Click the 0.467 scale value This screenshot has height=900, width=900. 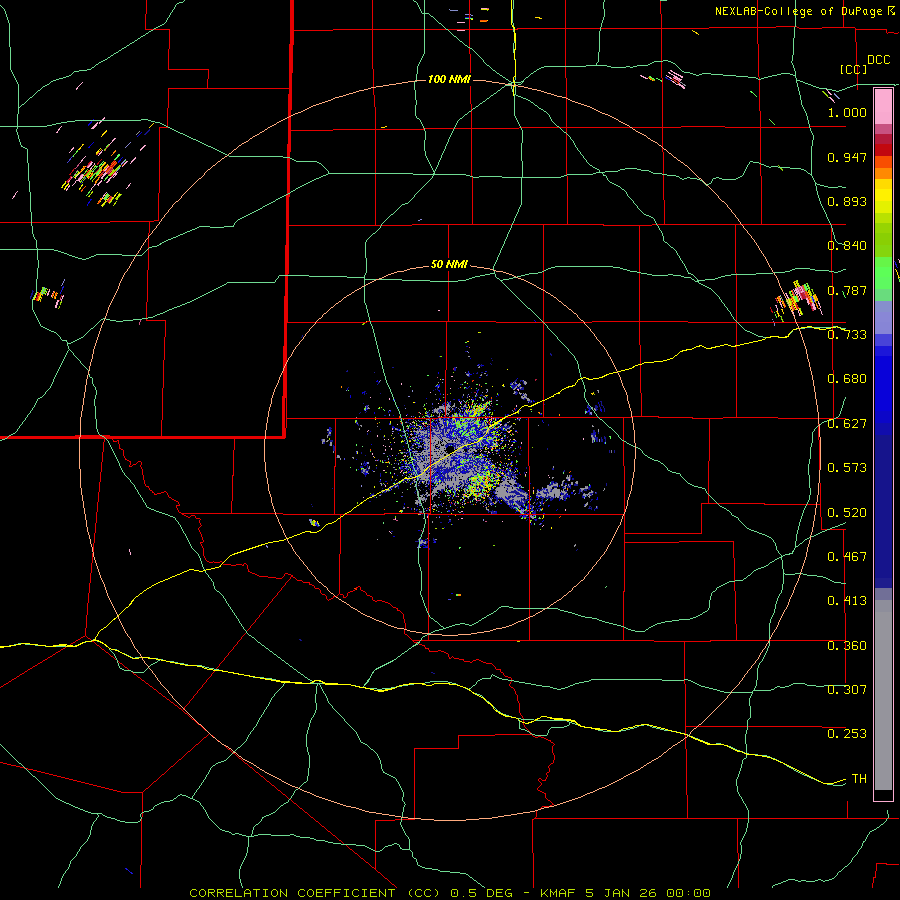847,557
